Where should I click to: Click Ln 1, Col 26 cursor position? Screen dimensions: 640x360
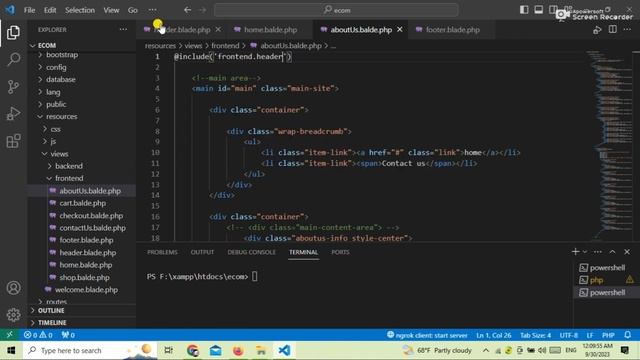tap(493, 335)
